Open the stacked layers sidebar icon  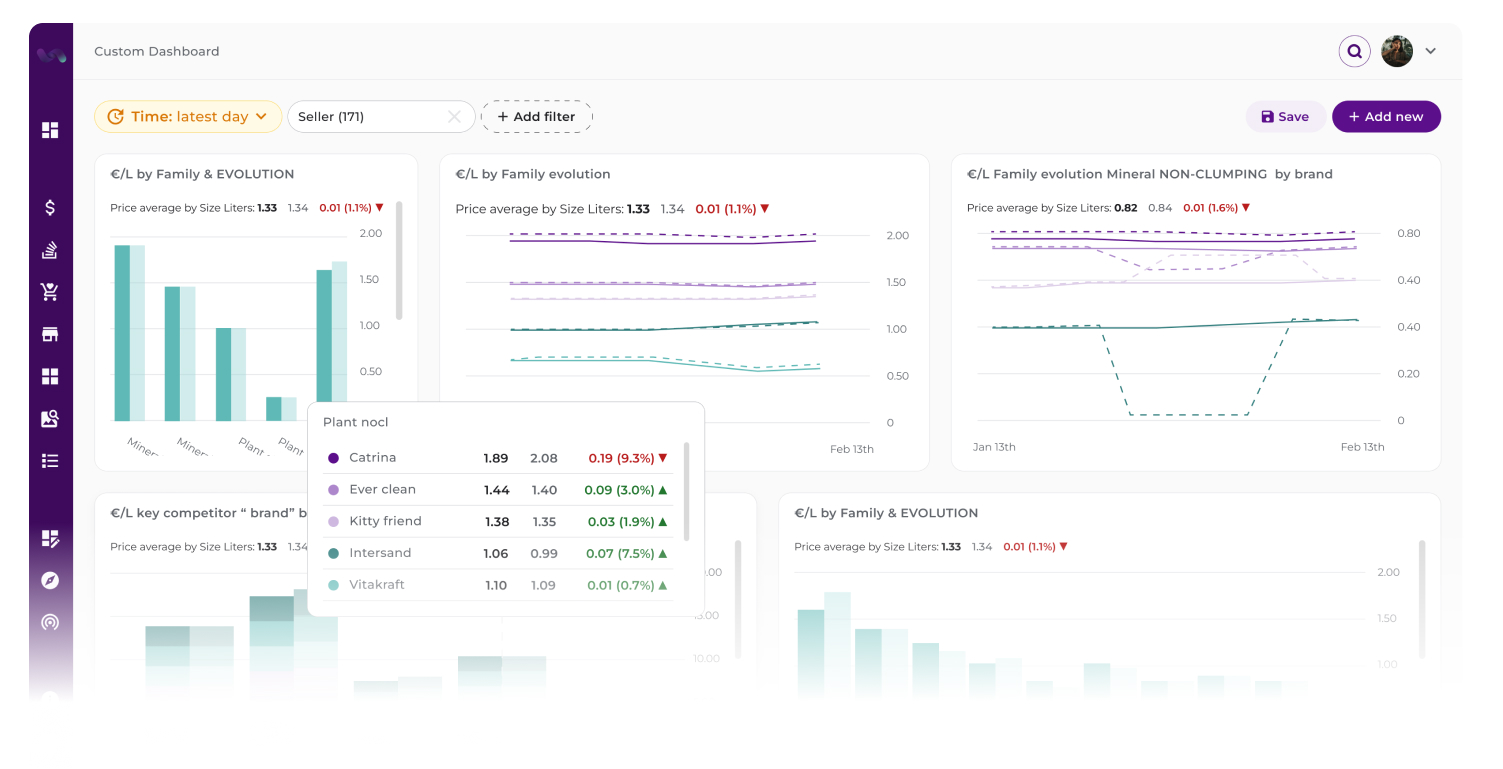click(x=50, y=250)
